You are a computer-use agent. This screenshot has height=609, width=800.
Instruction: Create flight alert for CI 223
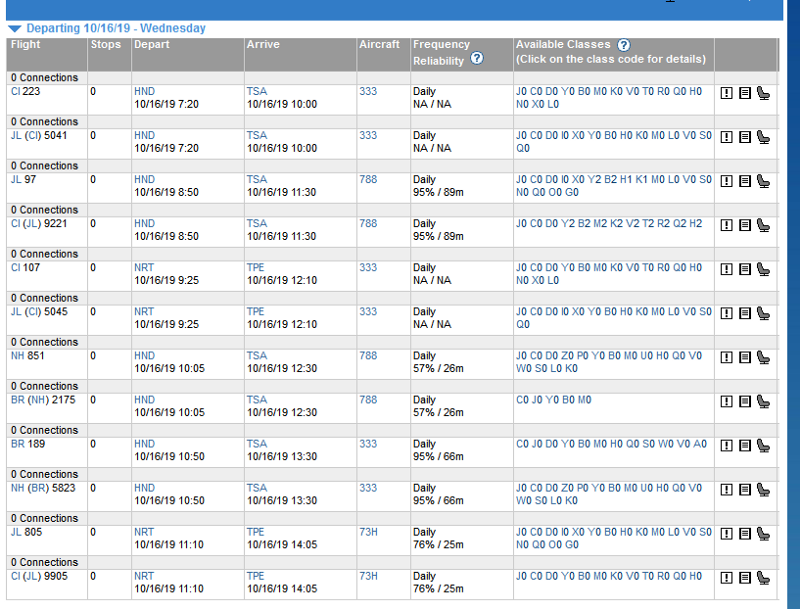[x=727, y=93]
